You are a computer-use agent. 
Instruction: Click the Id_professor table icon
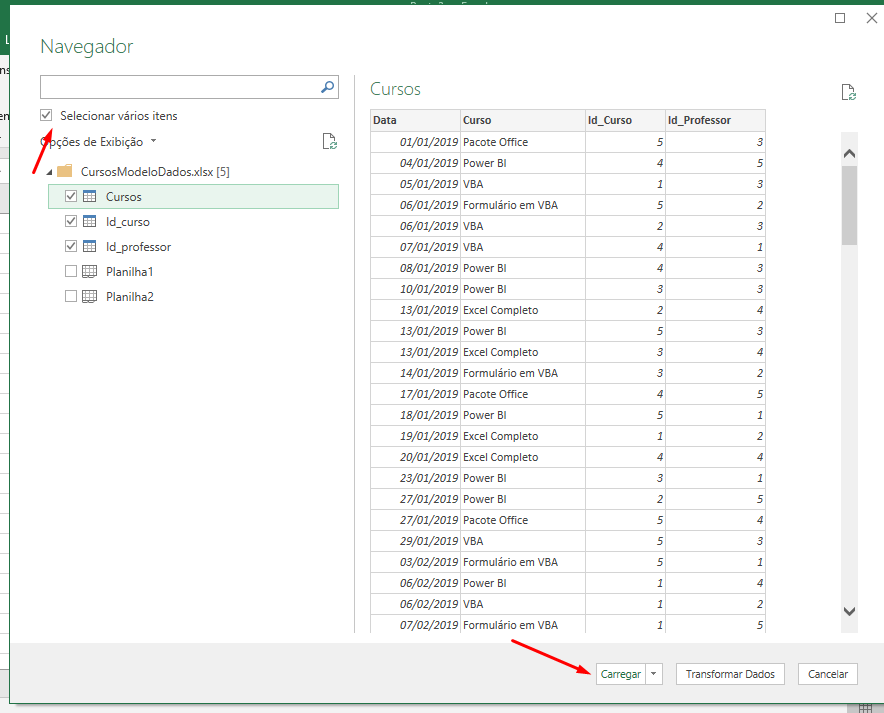pyautogui.click(x=90, y=246)
